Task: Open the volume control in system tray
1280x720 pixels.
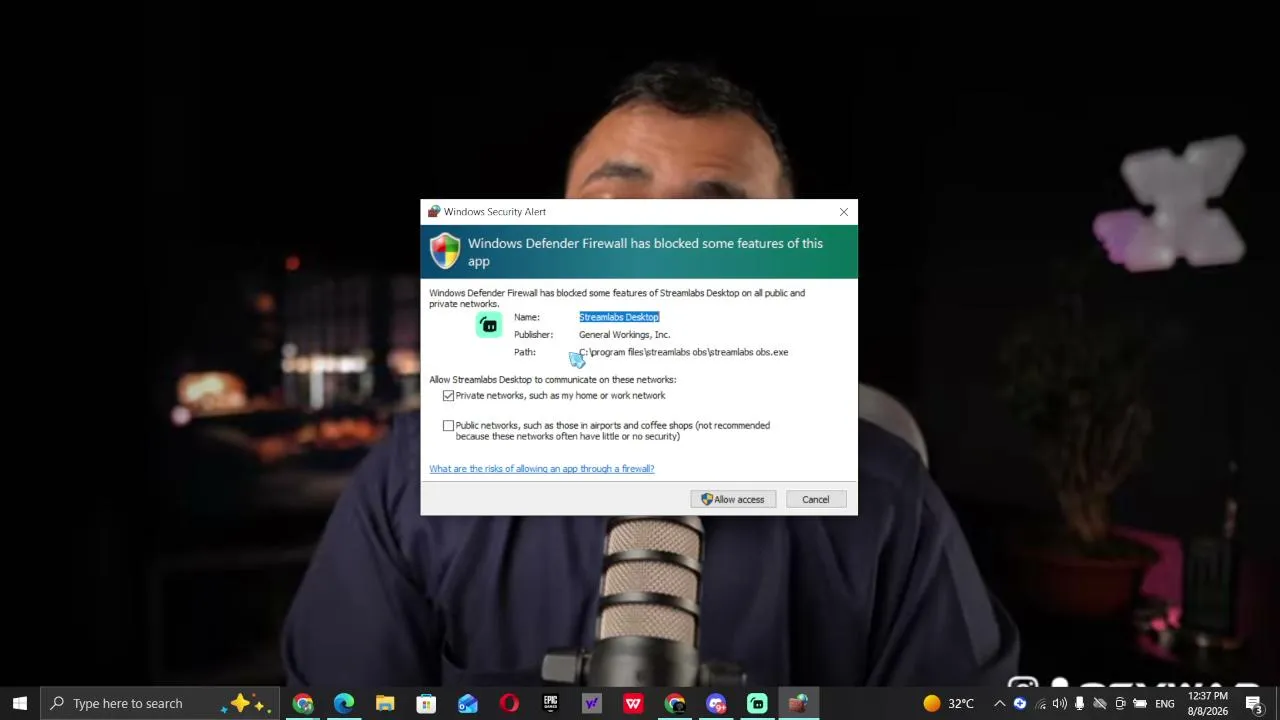Action: pos(1060,703)
